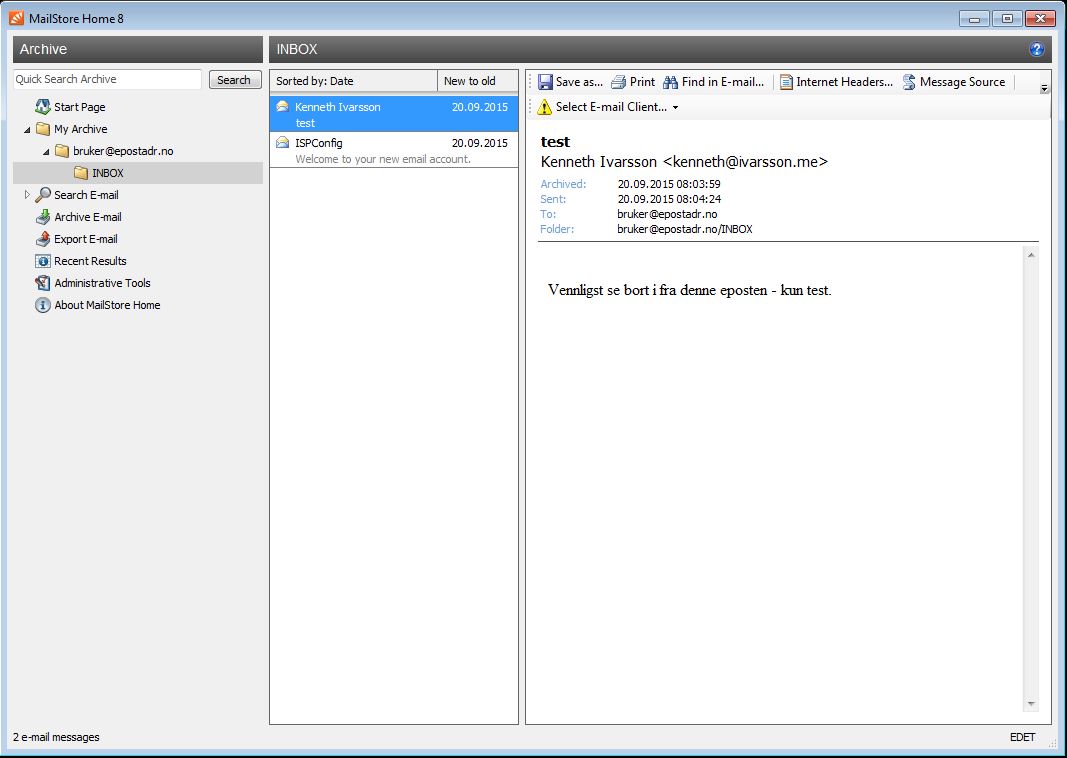Click the warning icon beside Select E-mail Client
The height and width of the screenshot is (758, 1067).
click(544, 107)
